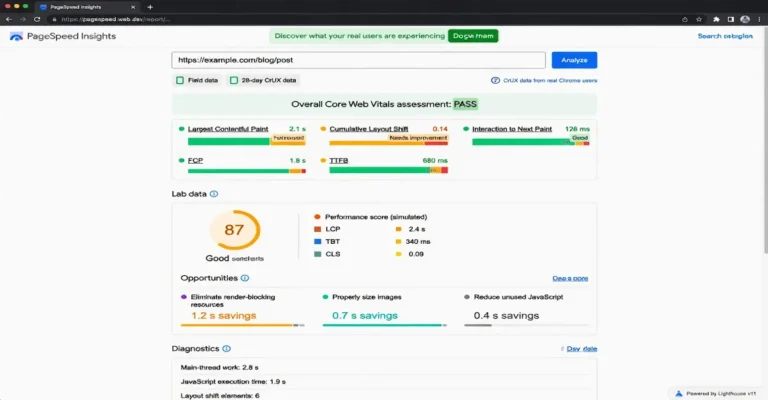768x400 pixels.
Task: Click the link right of the Diagnostics heading
Action: pos(581,349)
